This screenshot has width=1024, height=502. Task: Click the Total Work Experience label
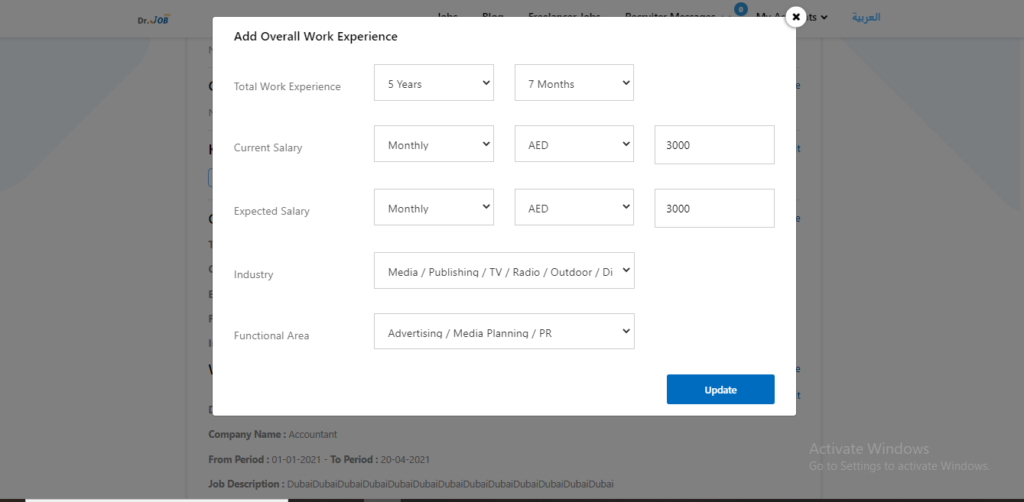tap(287, 86)
